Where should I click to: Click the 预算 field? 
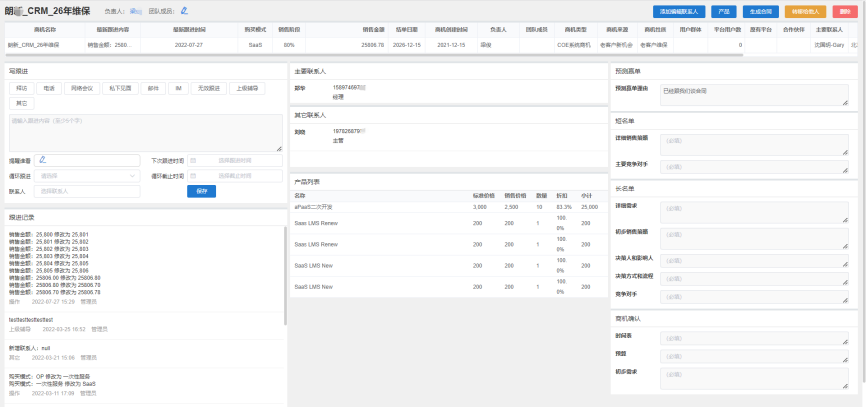pyautogui.click(x=754, y=356)
